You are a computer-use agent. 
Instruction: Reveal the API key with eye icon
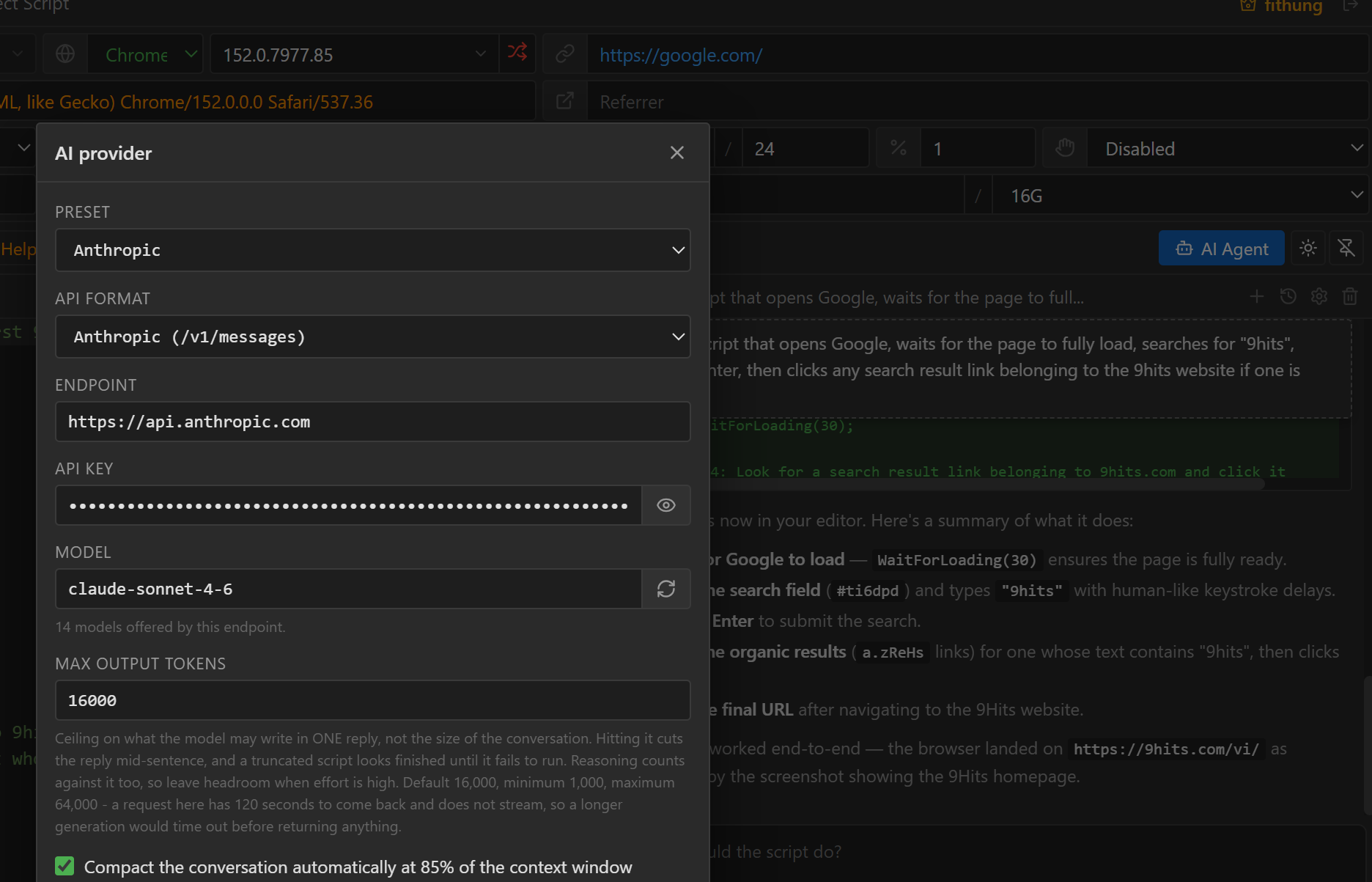(666, 505)
